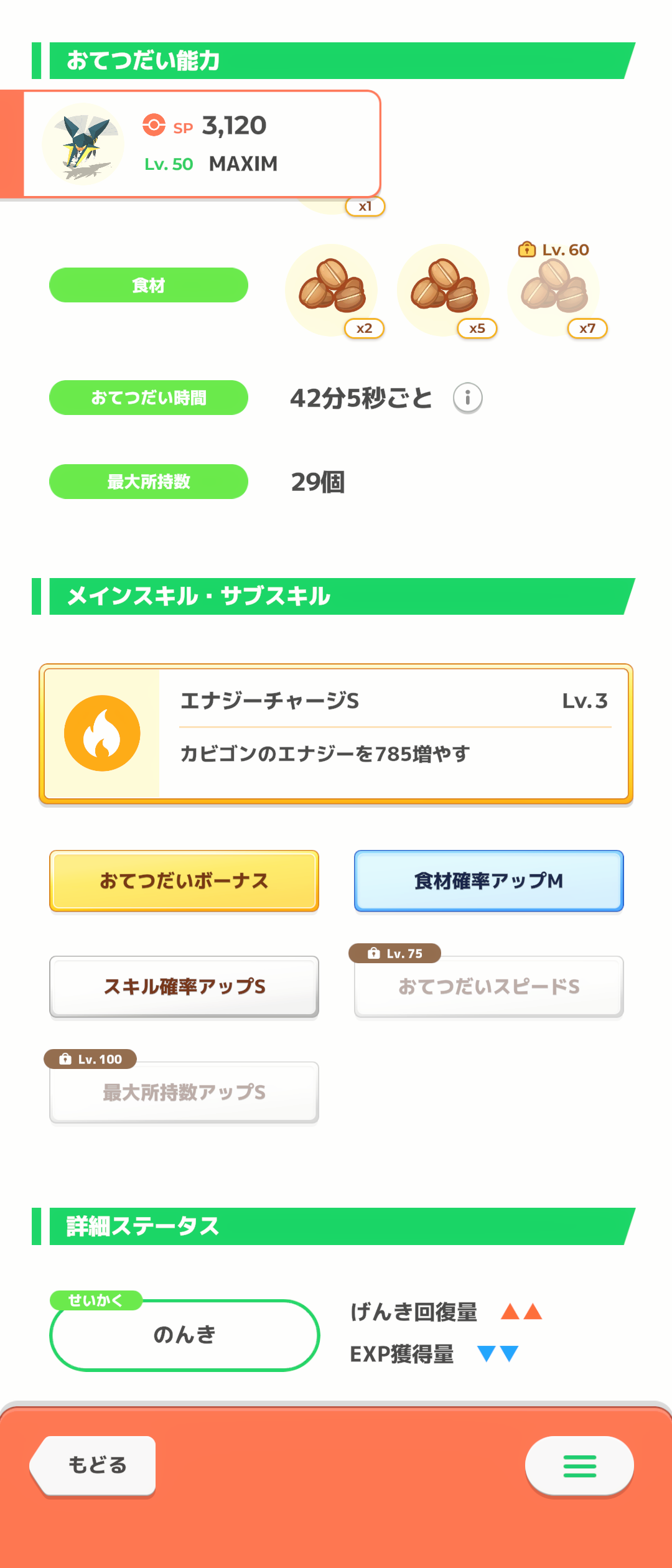Viewport: 672px width, 1568px height.
Task: Tap the おてつだい時間 label pill
Action: click(149, 398)
